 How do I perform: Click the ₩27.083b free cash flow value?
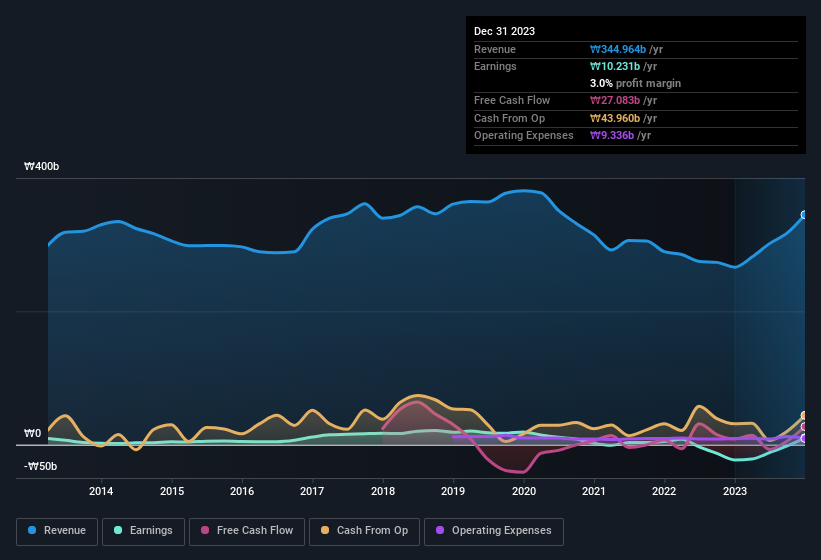click(615, 100)
